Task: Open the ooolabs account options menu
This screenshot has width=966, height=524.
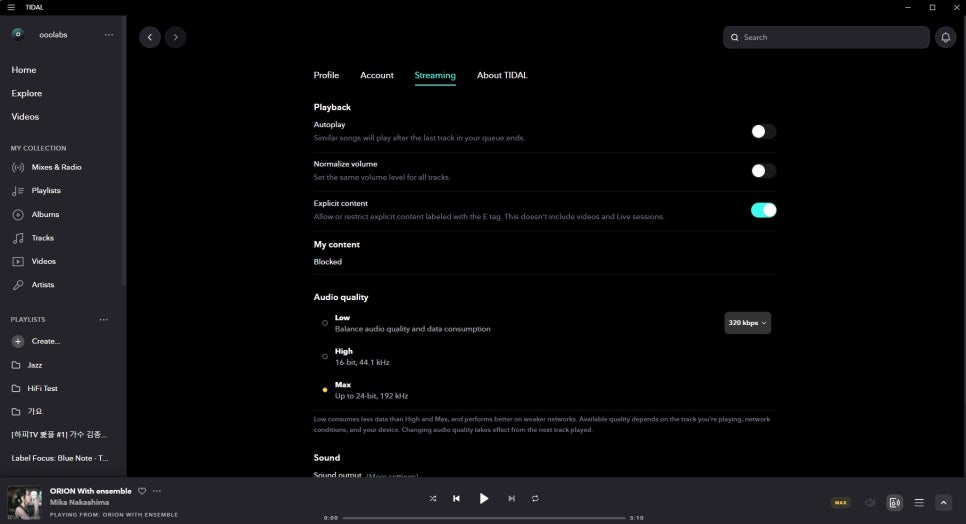Action: click(x=109, y=34)
